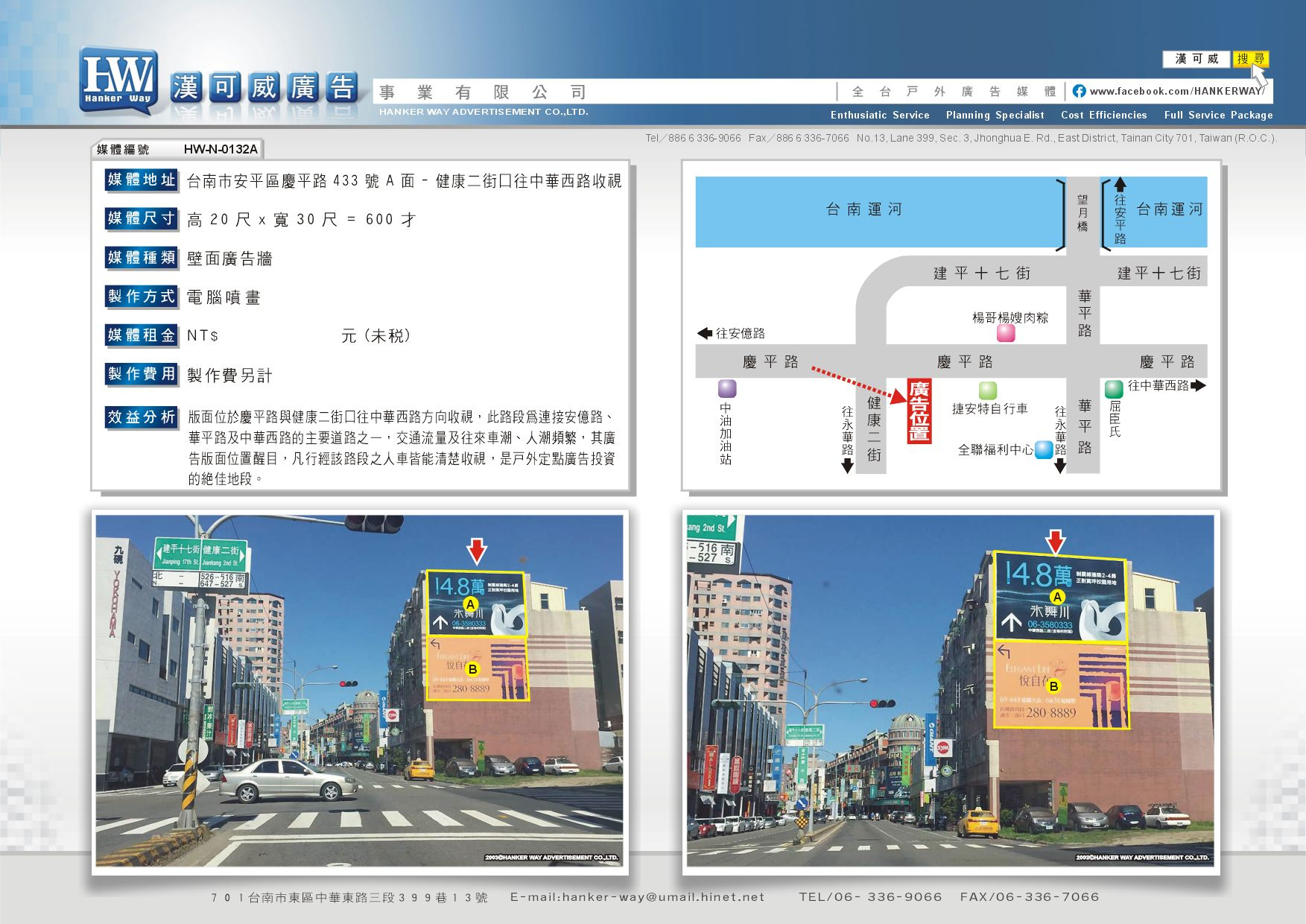Click the 漢可威 search input box
The width and height of the screenshot is (1306, 924).
click(1196, 59)
